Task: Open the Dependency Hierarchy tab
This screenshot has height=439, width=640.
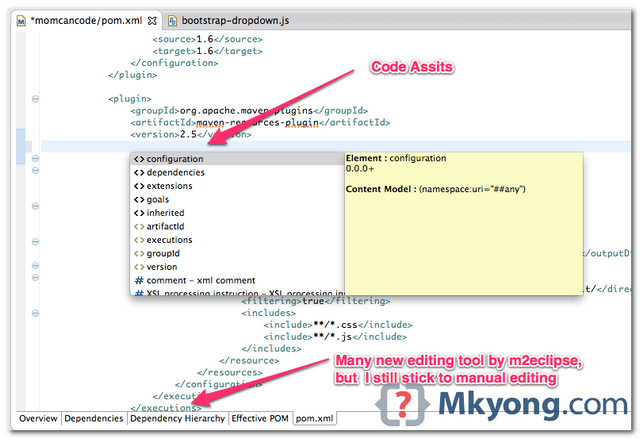Action: click(177, 418)
